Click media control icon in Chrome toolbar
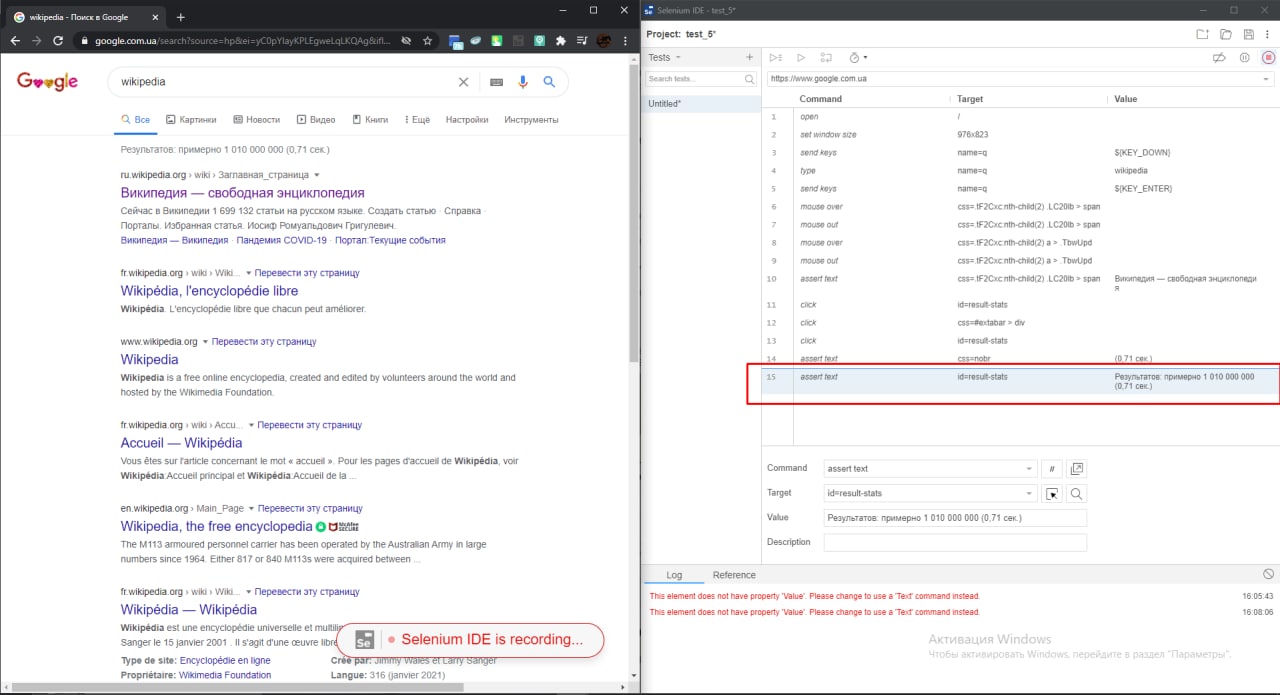The width and height of the screenshot is (1280, 695). (582, 41)
